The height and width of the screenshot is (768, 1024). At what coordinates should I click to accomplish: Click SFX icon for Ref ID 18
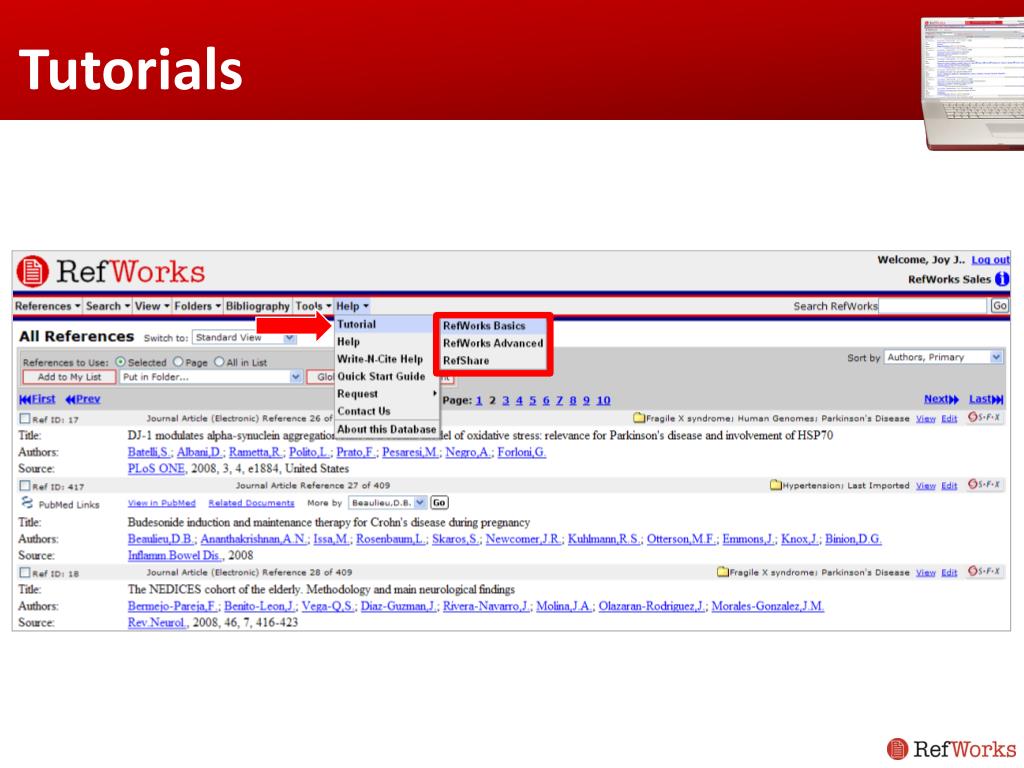click(984, 571)
